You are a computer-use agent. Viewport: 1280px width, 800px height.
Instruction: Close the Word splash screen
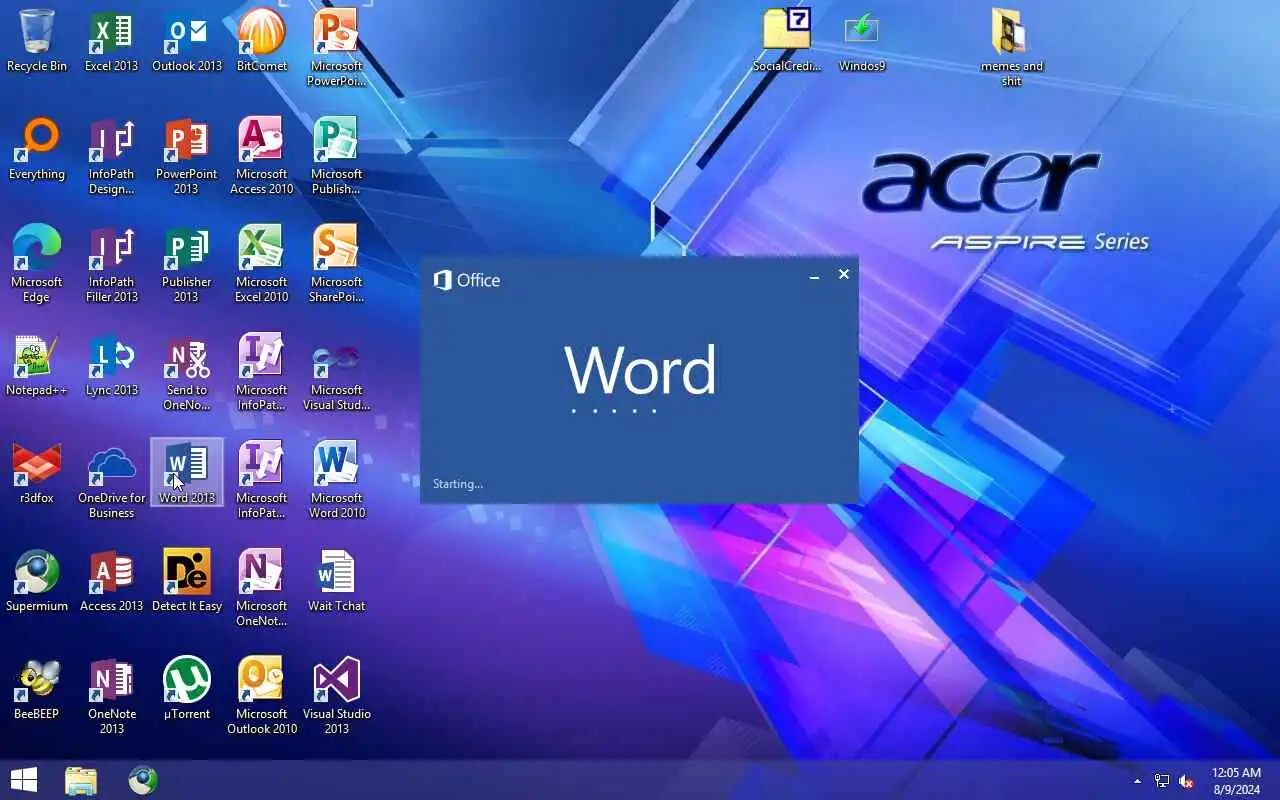[844, 274]
